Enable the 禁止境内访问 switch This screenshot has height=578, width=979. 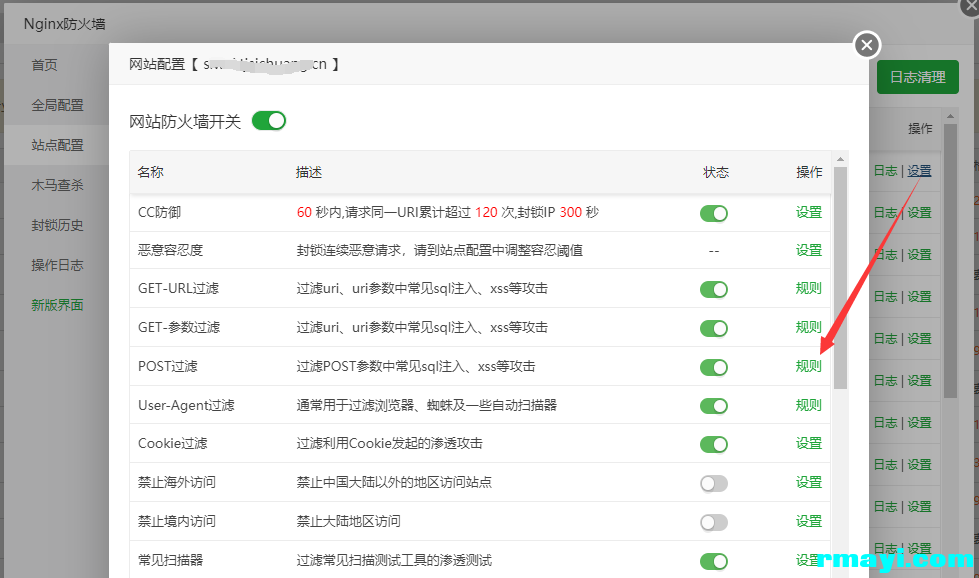pos(714,522)
